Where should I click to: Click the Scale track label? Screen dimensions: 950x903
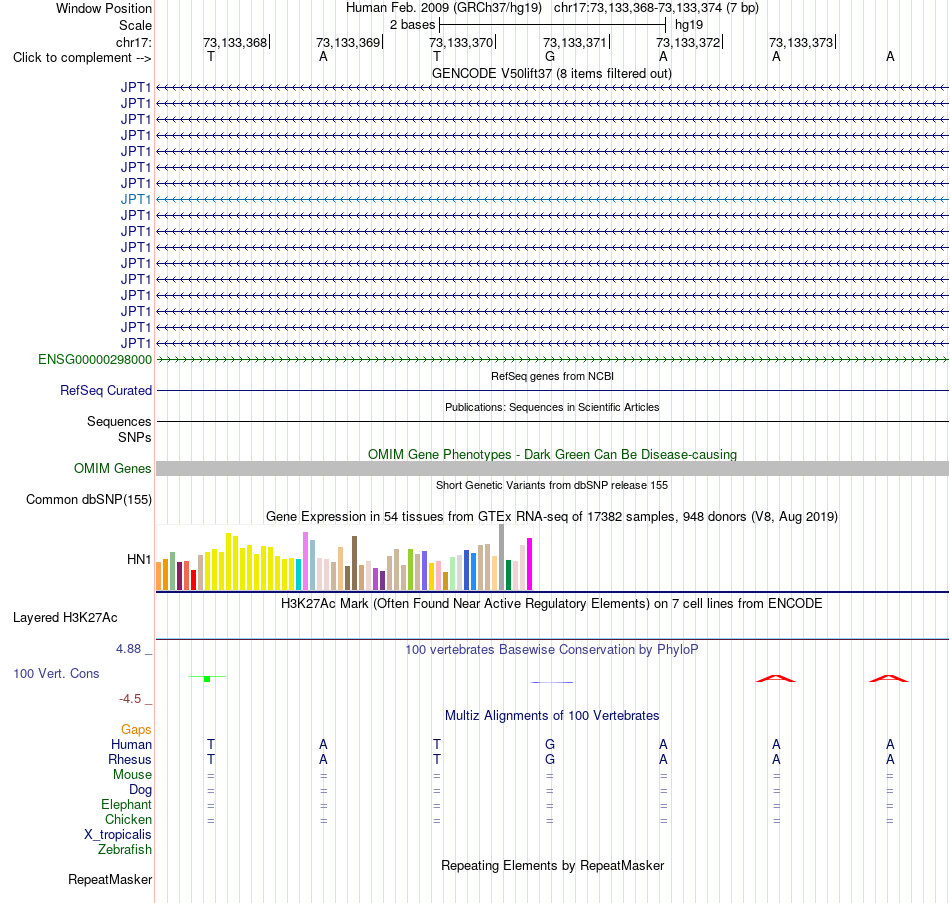pyautogui.click(x=135, y=25)
